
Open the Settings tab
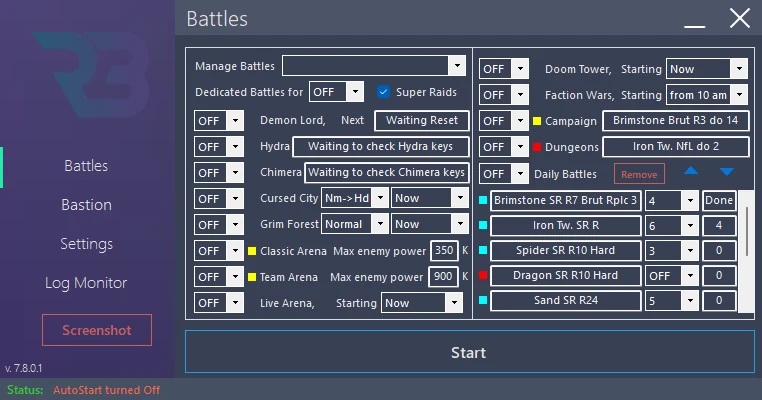tap(86, 243)
